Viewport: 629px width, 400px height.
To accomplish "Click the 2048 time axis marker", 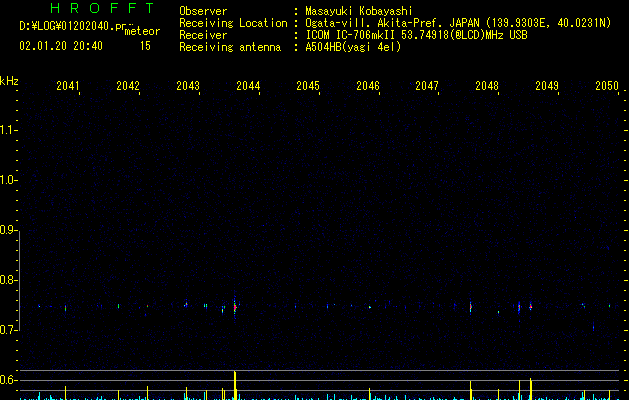I will coord(487,86).
